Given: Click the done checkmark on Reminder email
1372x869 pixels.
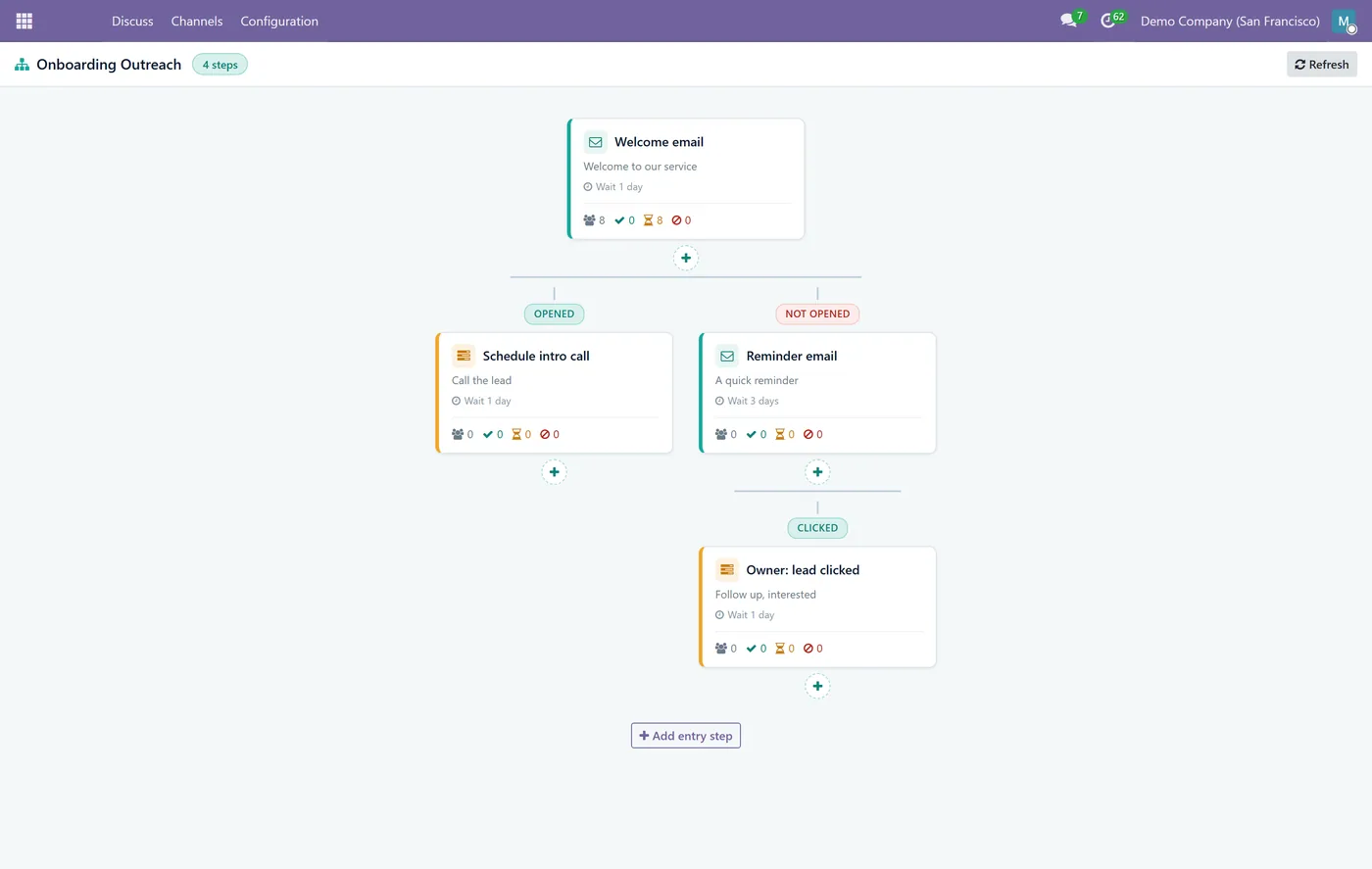Looking at the screenshot, I should pyautogui.click(x=752, y=434).
